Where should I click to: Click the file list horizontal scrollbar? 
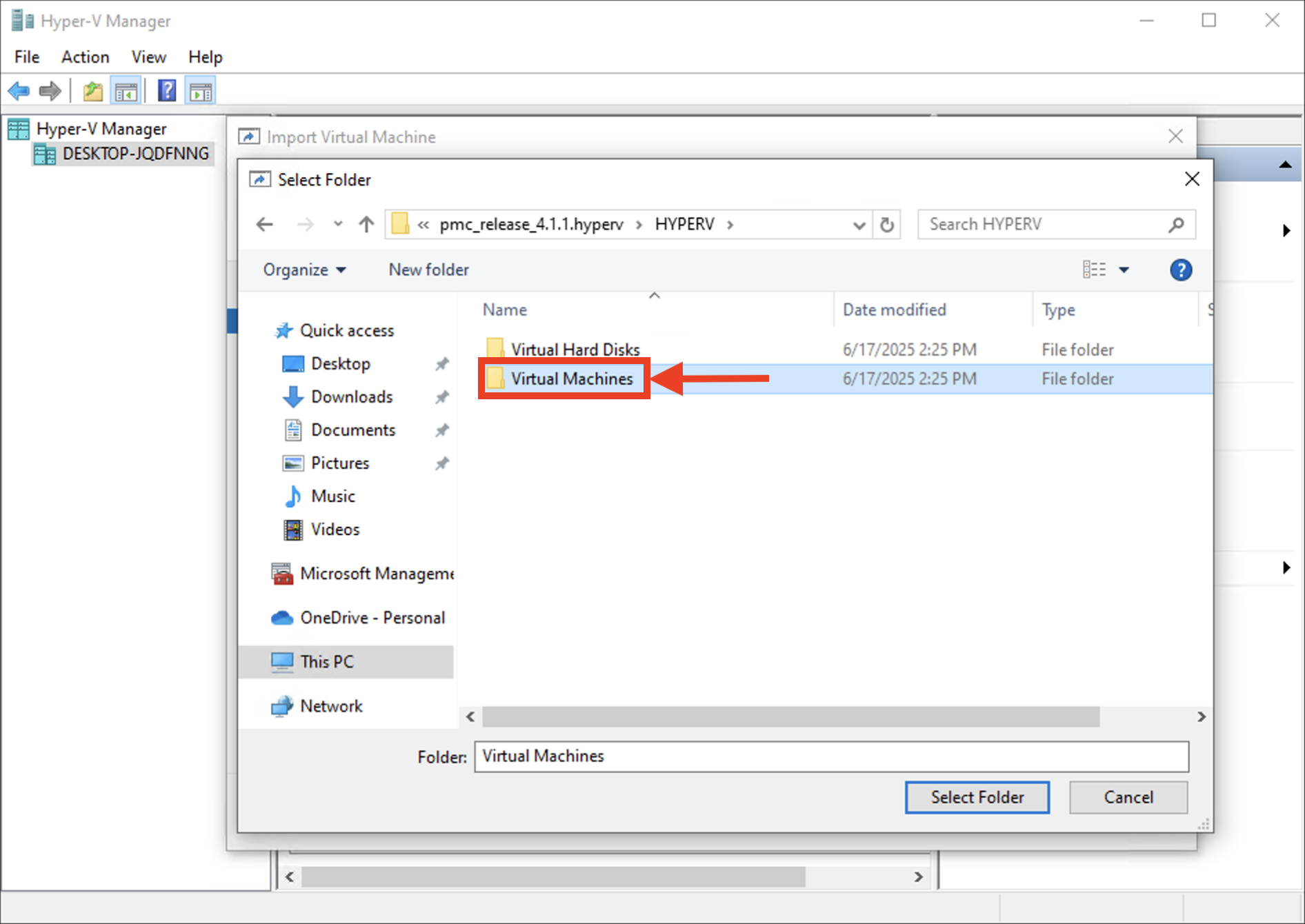790,717
